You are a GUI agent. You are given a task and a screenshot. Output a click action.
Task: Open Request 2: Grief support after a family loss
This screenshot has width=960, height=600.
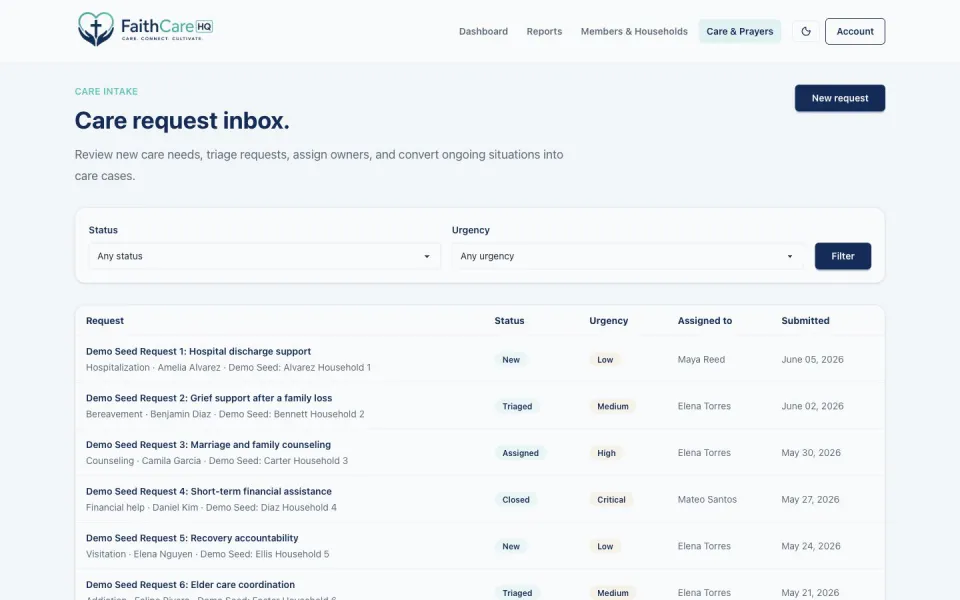(209, 398)
